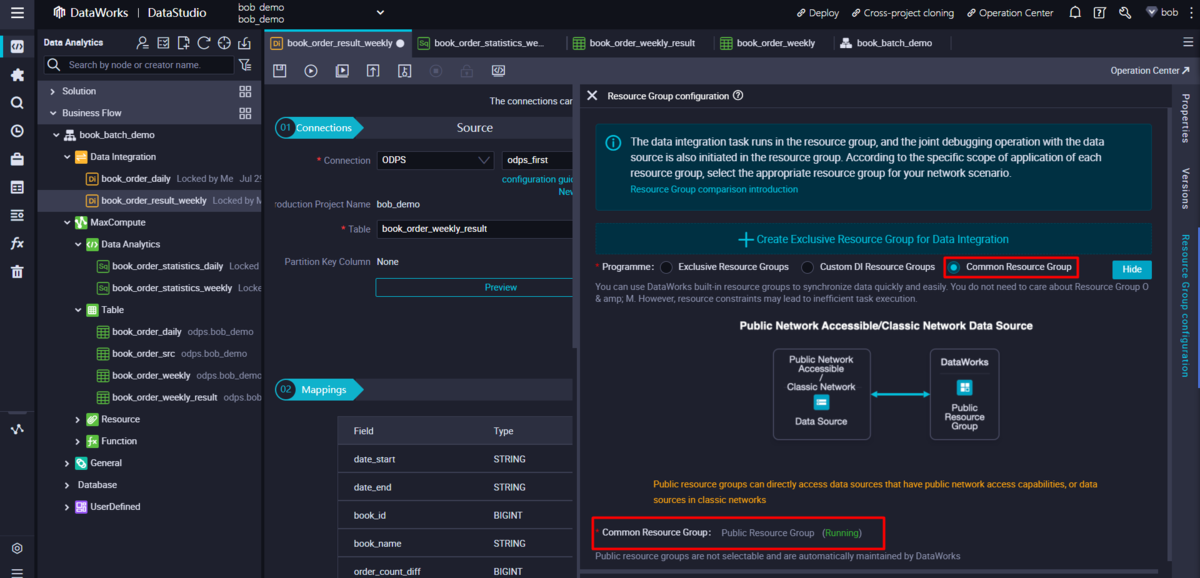Open the list settings sidebar icon
The height and width of the screenshot is (578, 1200).
pos(17,215)
